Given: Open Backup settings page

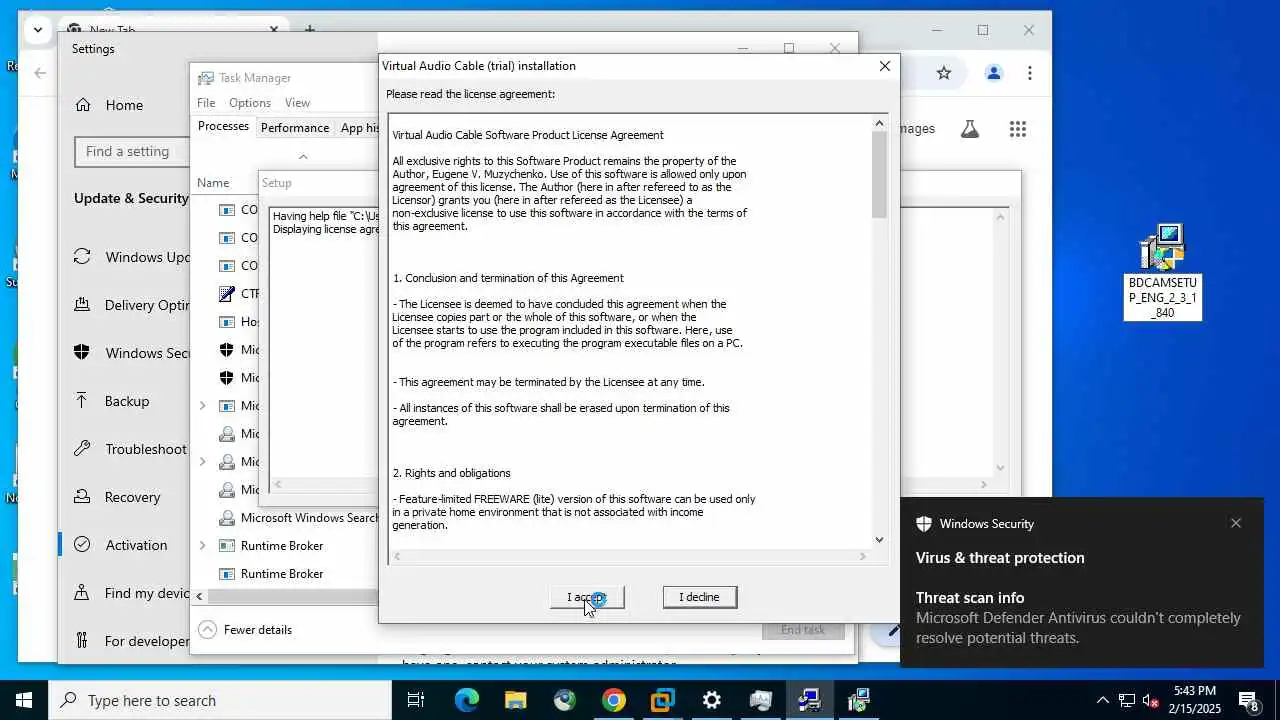Looking at the screenshot, I should point(126,401).
